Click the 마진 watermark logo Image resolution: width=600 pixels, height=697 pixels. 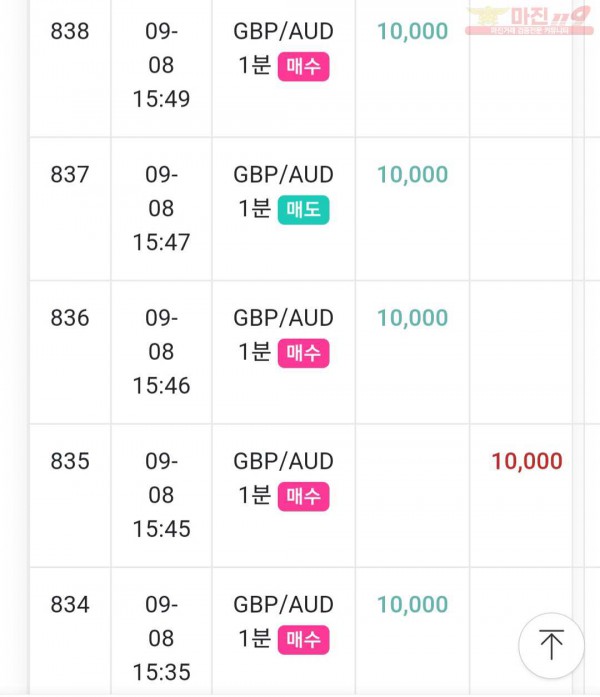click(x=529, y=20)
